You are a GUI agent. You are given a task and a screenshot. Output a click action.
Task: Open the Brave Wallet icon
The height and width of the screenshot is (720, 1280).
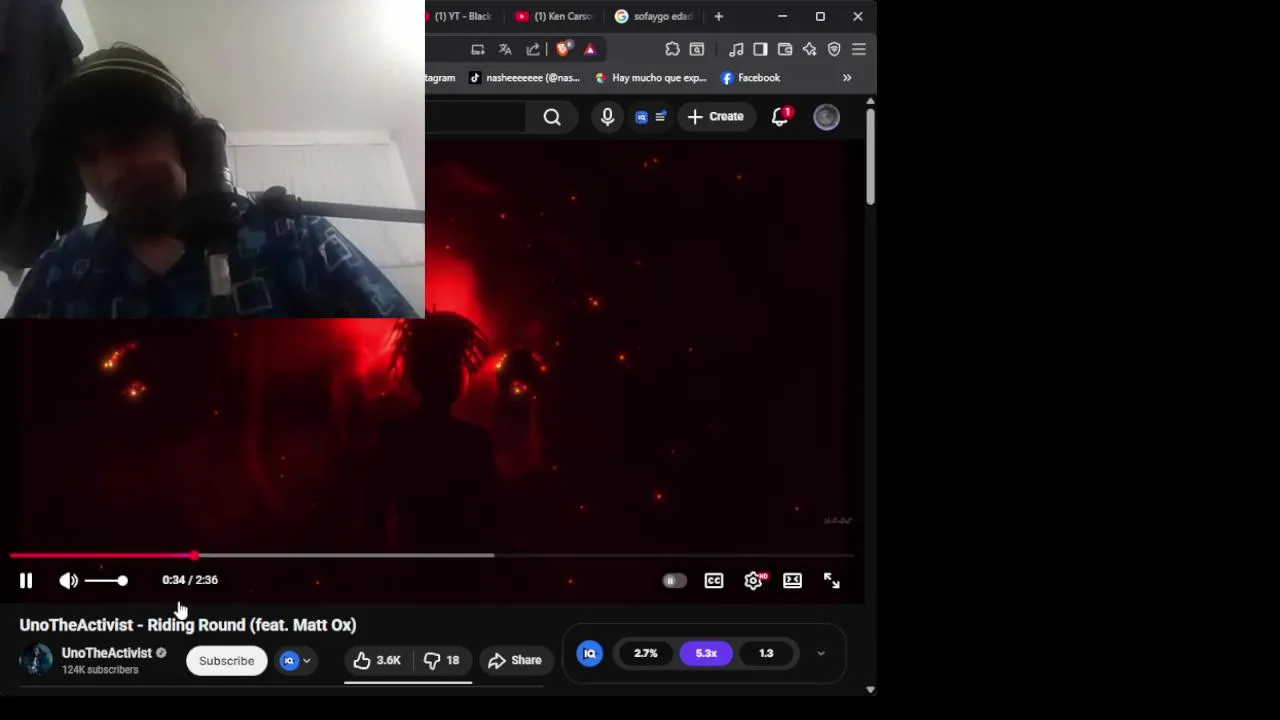click(785, 49)
